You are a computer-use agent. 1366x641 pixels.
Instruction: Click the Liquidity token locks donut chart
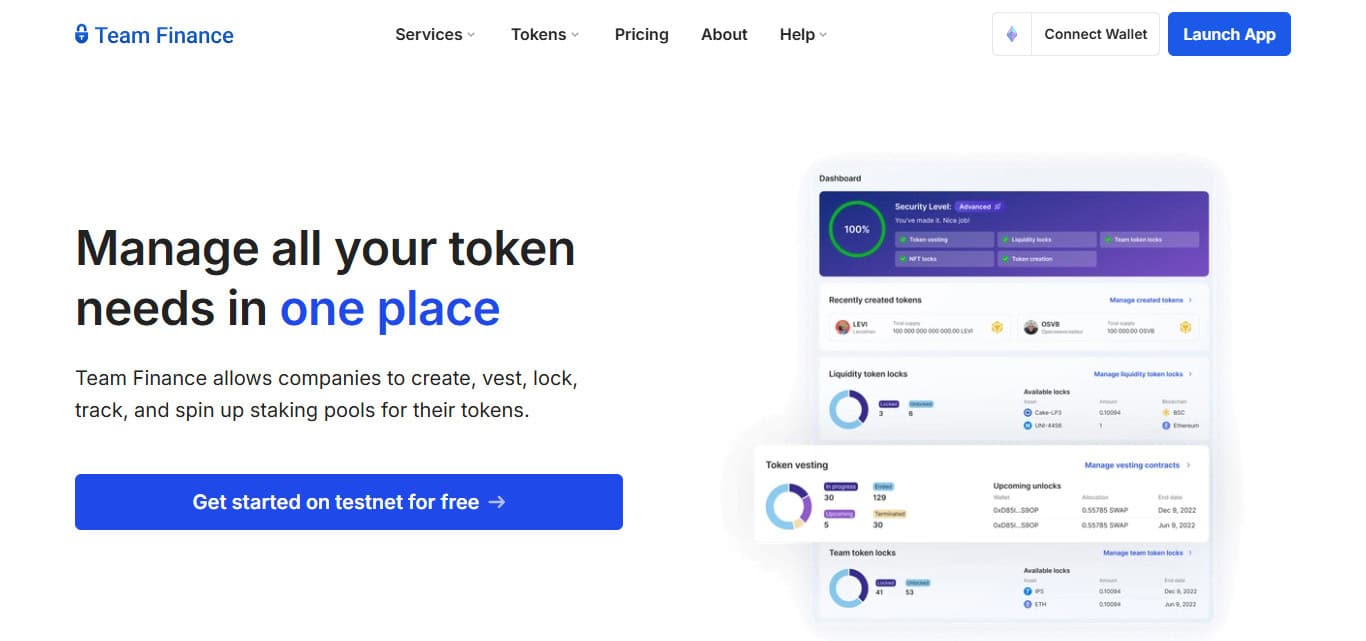click(849, 409)
